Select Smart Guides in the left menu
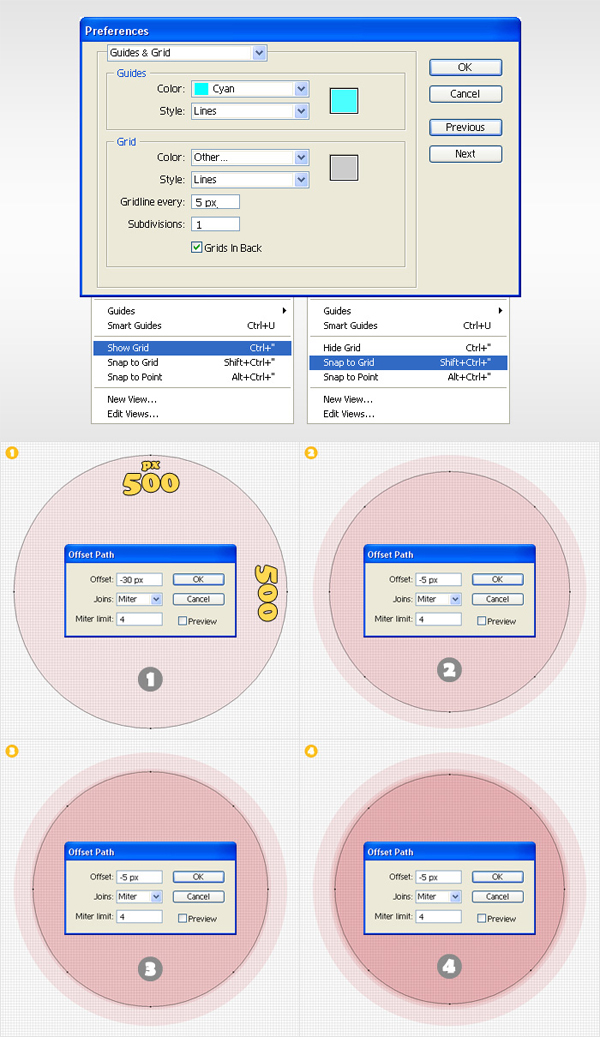The height and width of the screenshot is (1037, 600). 192,325
